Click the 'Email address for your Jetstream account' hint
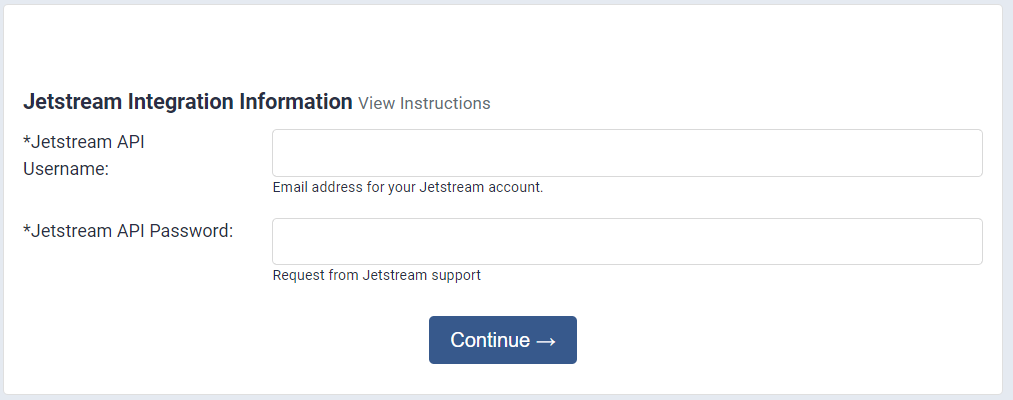1013x400 pixels. click(408, 188)
